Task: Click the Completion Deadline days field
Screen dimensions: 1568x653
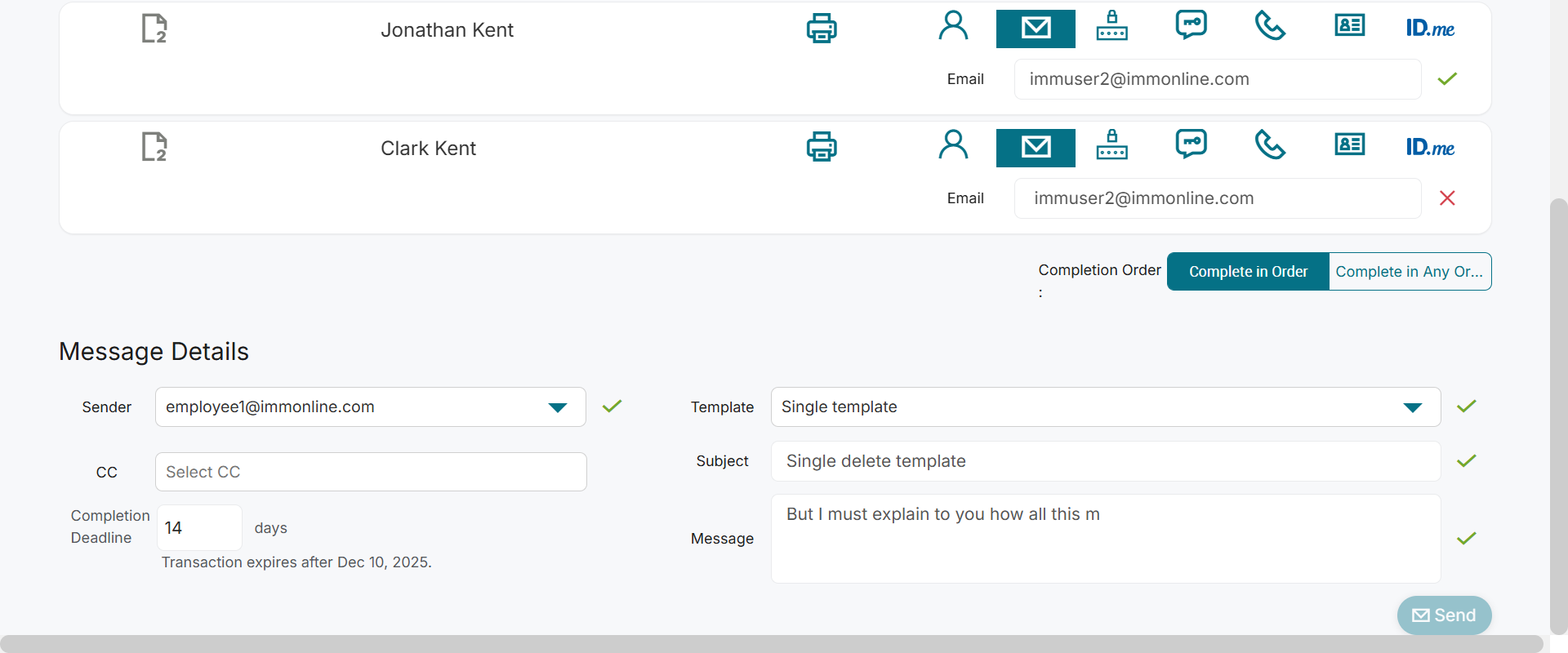Action: tap(198, 528)
